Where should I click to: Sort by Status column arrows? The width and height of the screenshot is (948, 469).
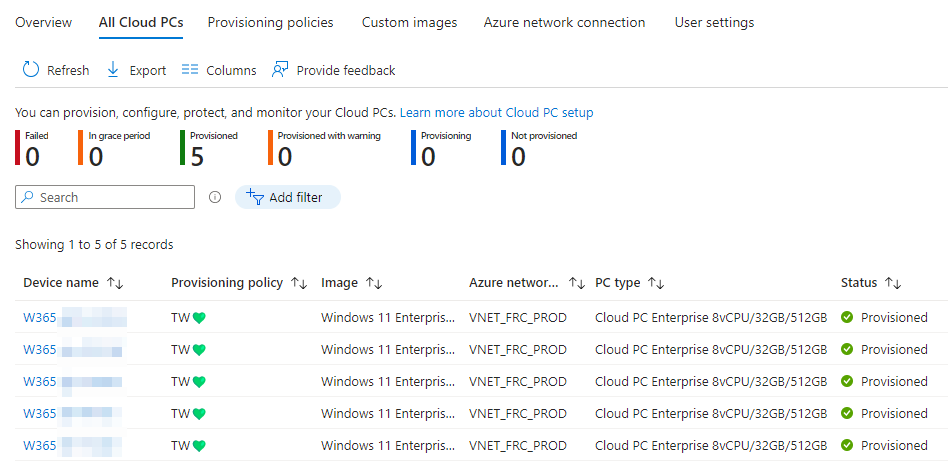893,284
